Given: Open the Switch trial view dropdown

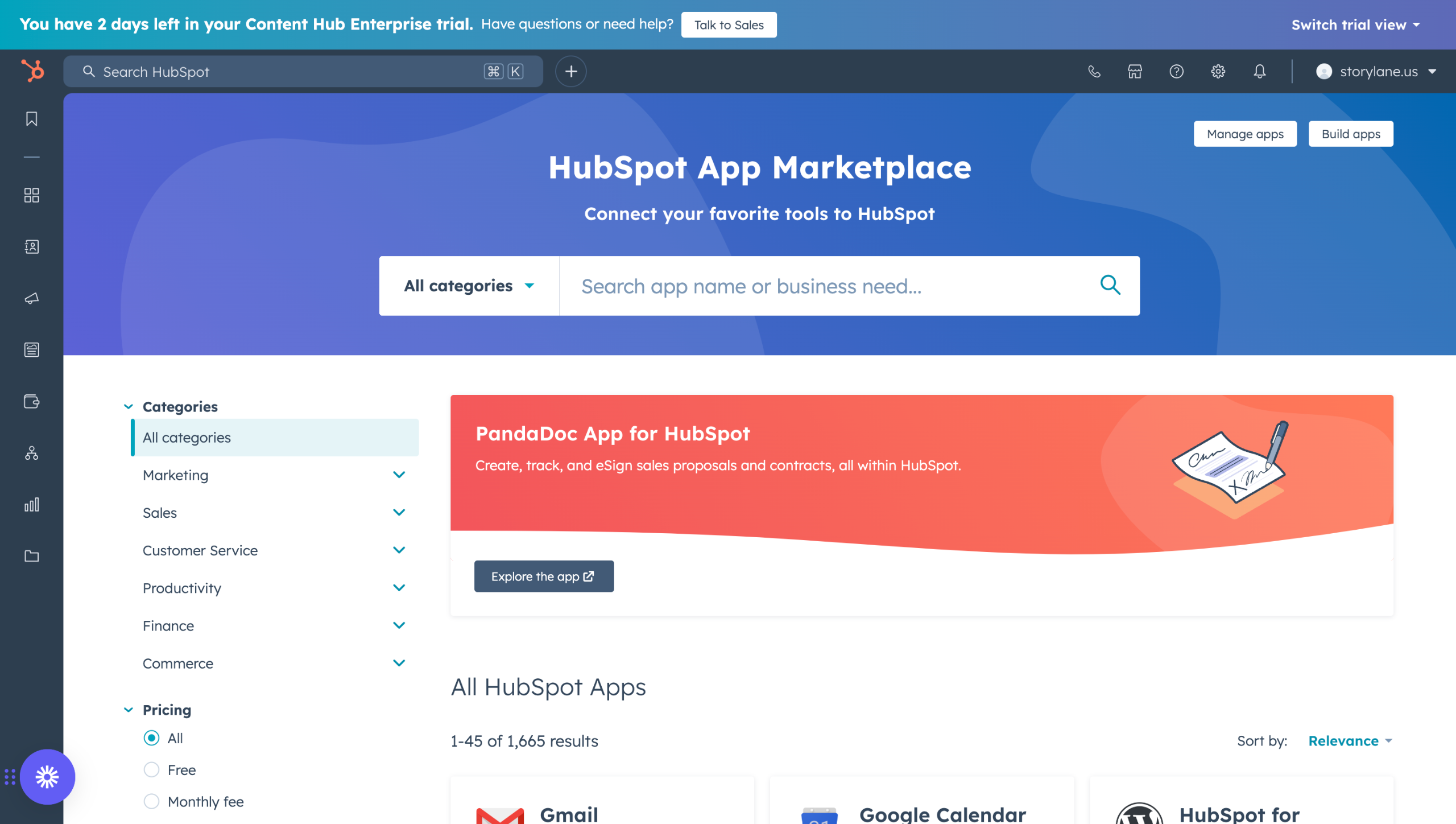Looking at the screenshot, I should click(1356, 24).
